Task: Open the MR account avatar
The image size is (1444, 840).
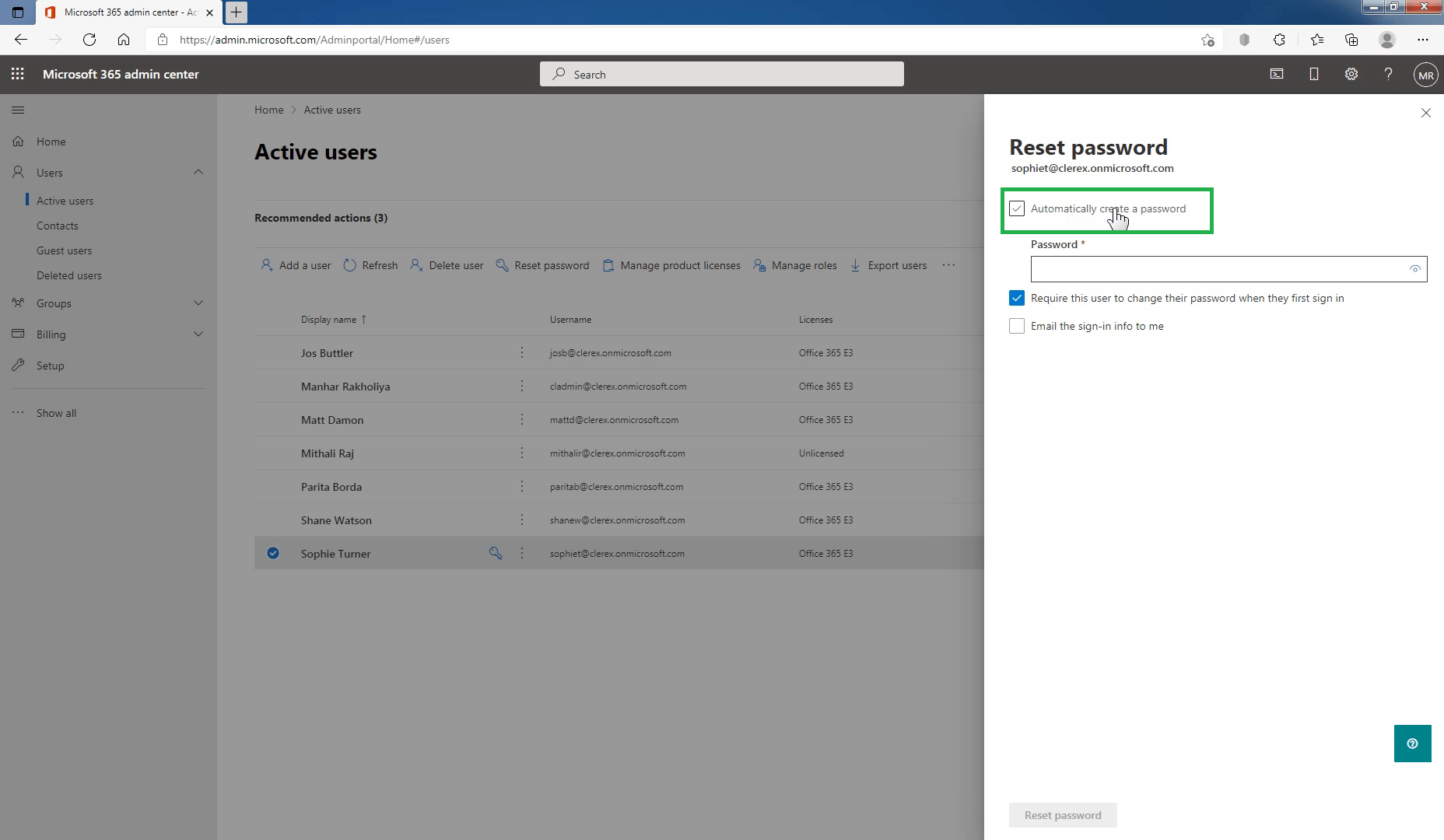Action: point(1425,75)
